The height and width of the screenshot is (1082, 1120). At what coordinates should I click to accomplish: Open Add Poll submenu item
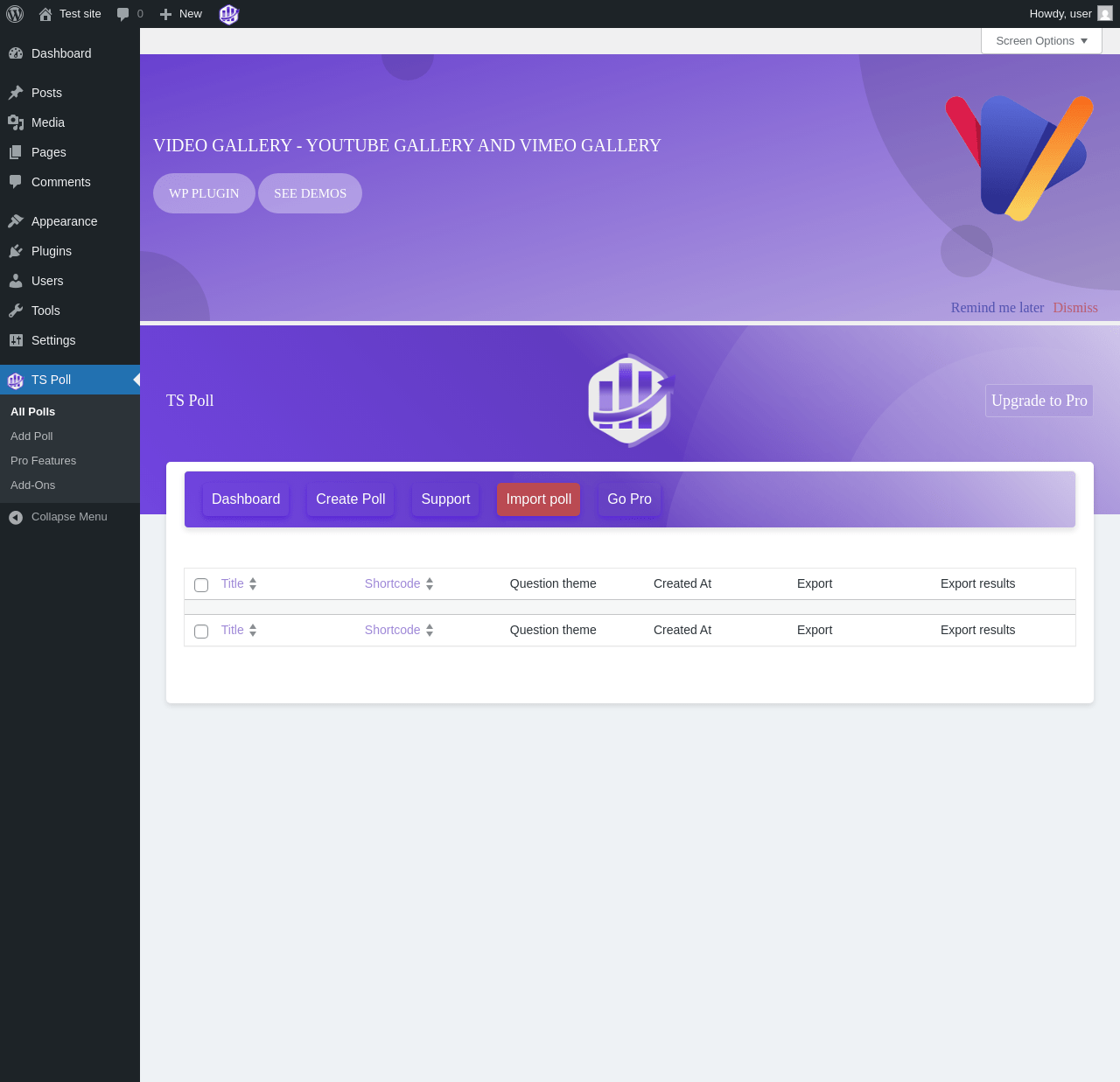tap(31, 436)
